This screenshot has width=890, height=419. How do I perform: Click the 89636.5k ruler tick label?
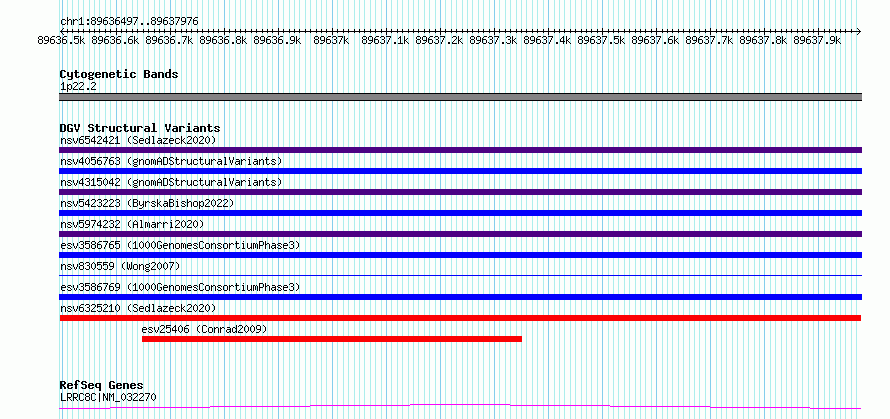61,40
